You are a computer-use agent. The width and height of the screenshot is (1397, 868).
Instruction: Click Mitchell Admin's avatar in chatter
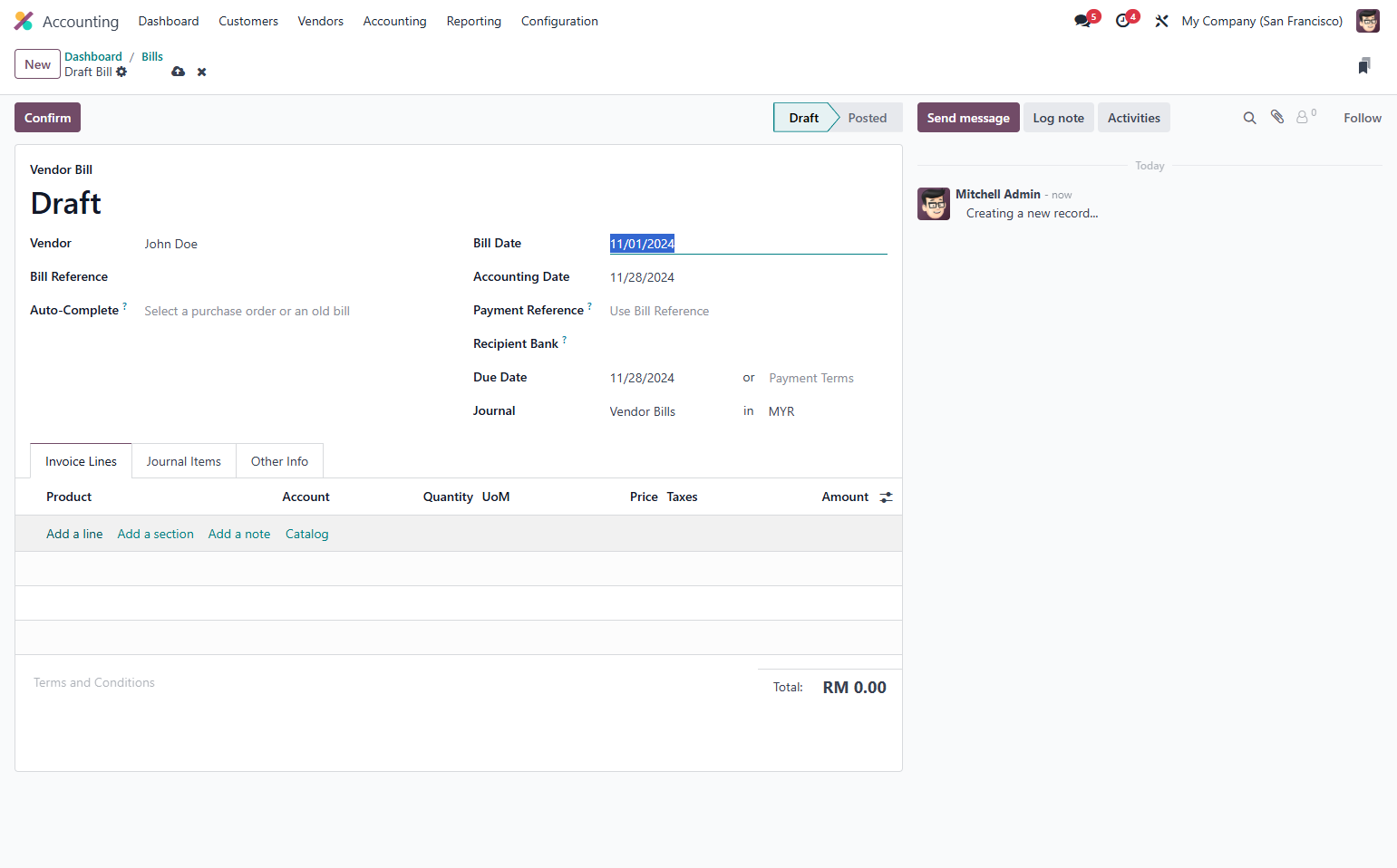pyautogui.click(x=934, y=204)
